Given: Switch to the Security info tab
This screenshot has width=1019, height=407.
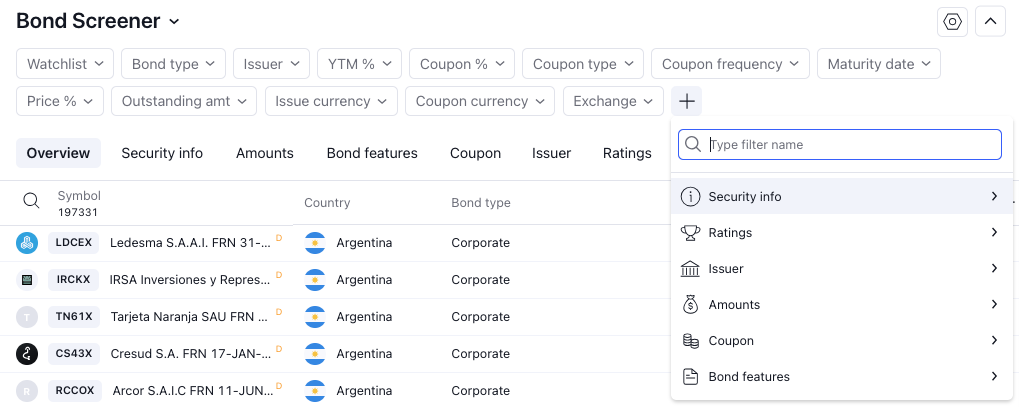Looking at the screenshot, I should click(162, 153).
